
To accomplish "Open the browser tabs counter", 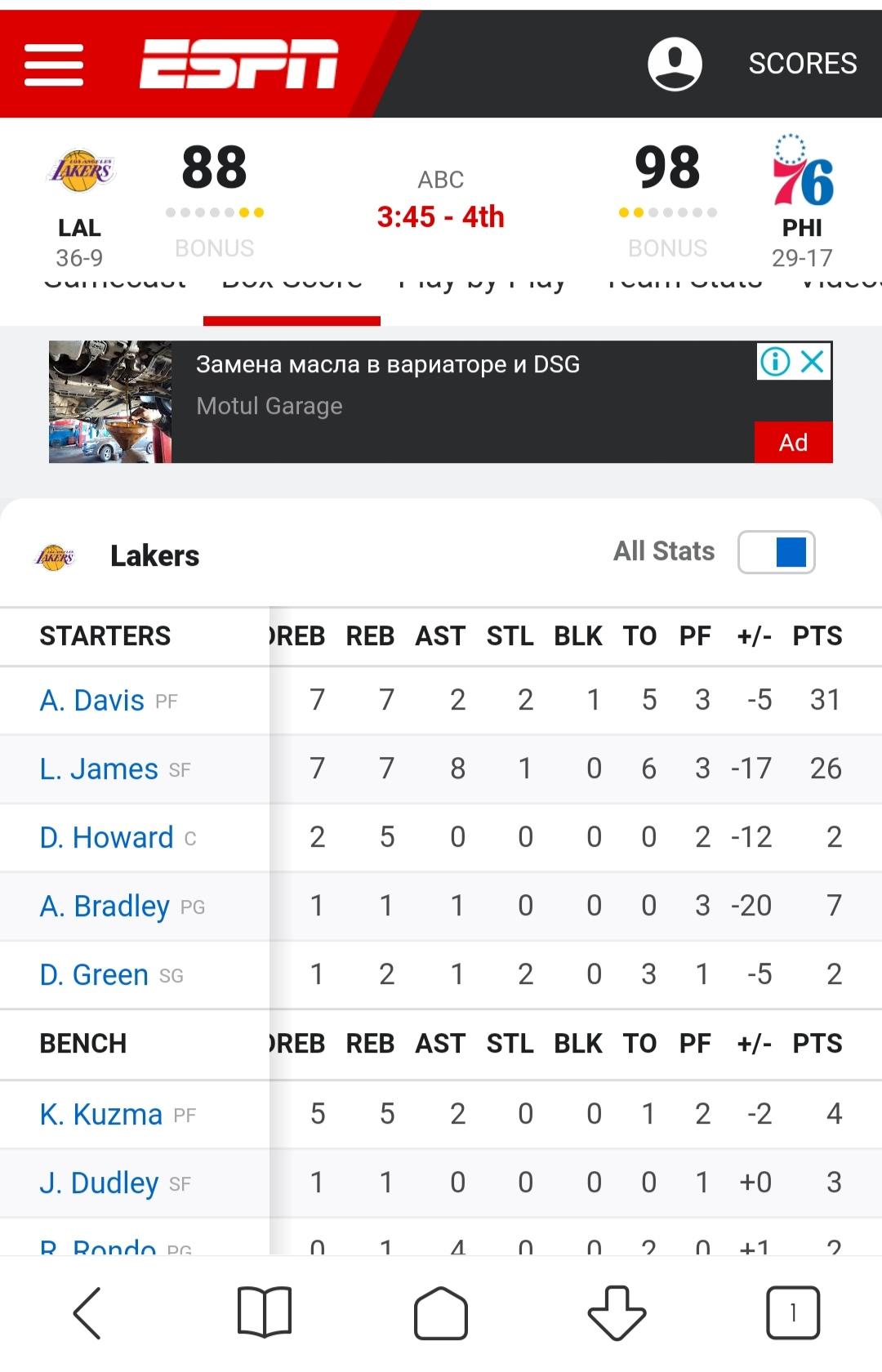I will click(793, 1313).
